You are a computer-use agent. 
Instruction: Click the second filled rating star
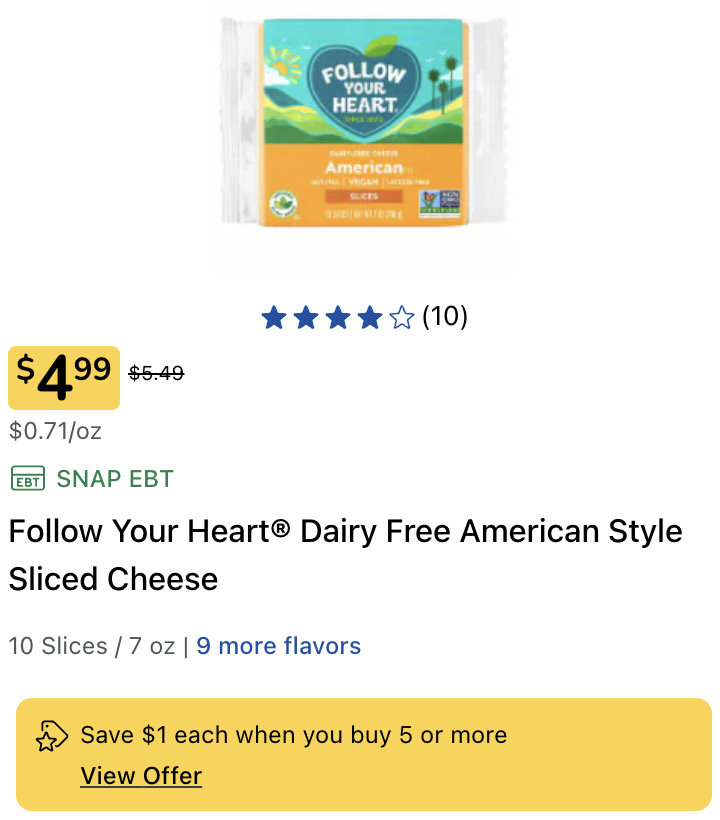306,317
